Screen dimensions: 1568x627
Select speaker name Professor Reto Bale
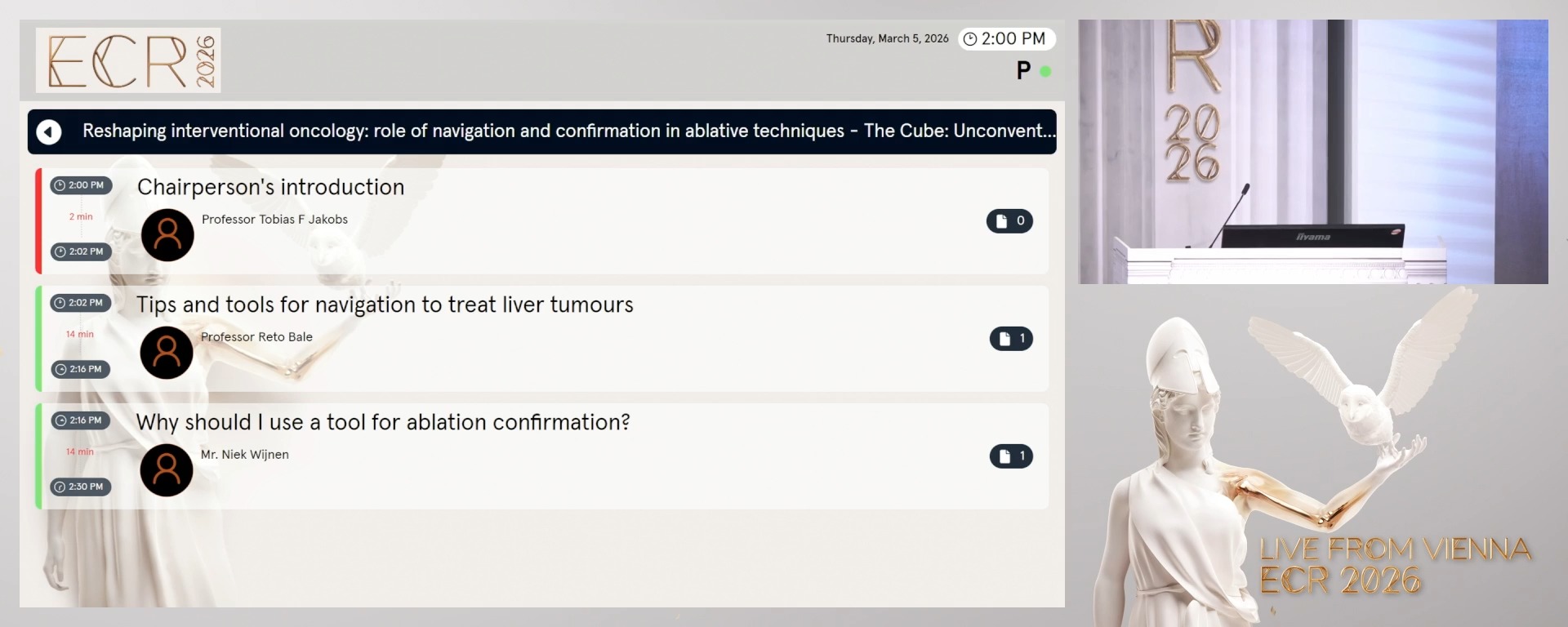pyautogui.click(x=256, y=337)
